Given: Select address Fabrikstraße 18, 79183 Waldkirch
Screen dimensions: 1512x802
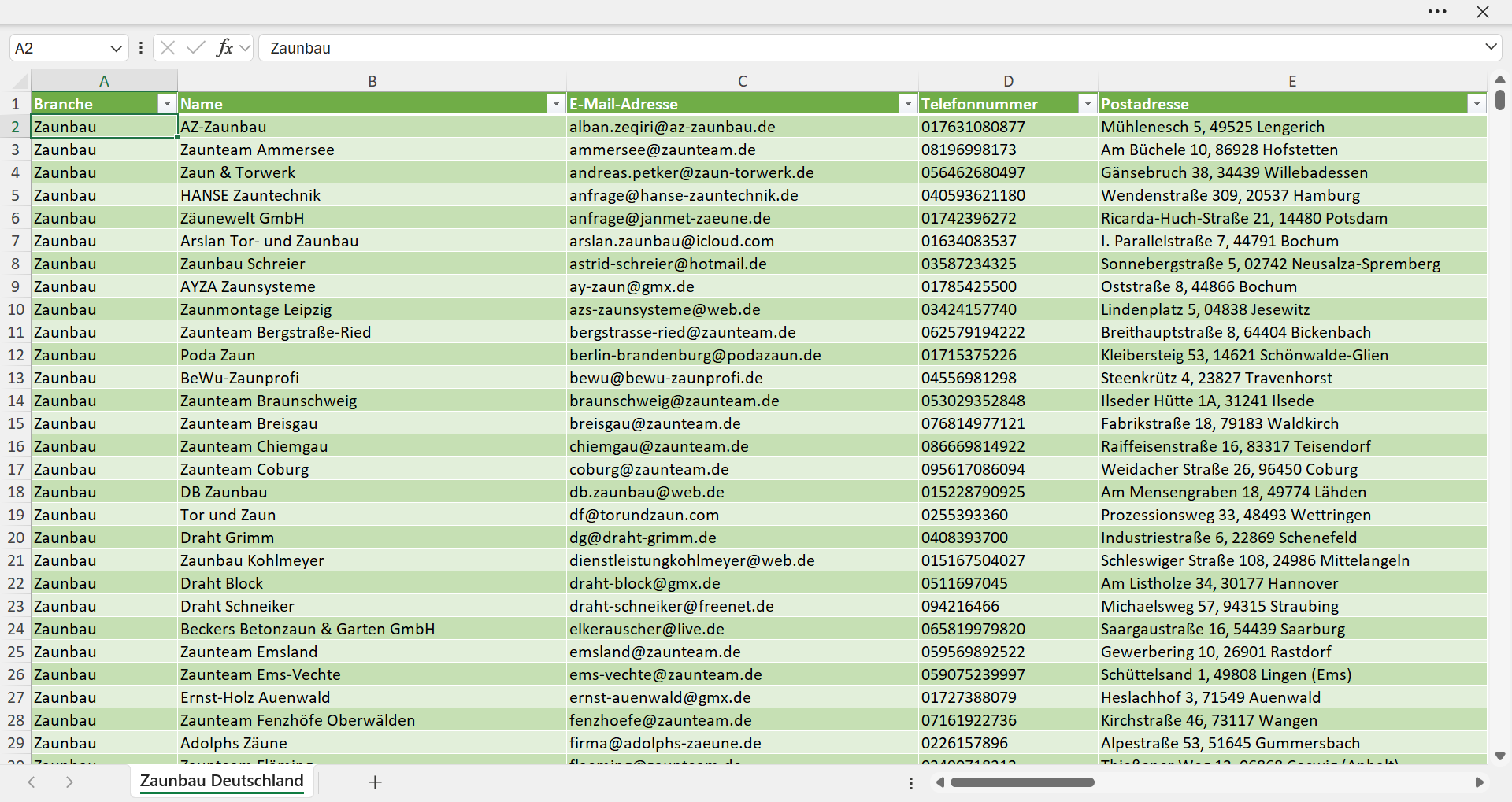Looking at the screenshot, I should [1292, 423].
